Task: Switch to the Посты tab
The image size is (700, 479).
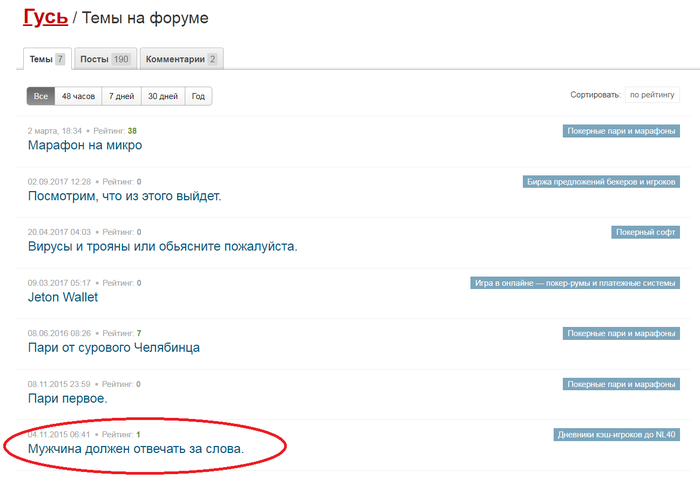Action: 105,59
